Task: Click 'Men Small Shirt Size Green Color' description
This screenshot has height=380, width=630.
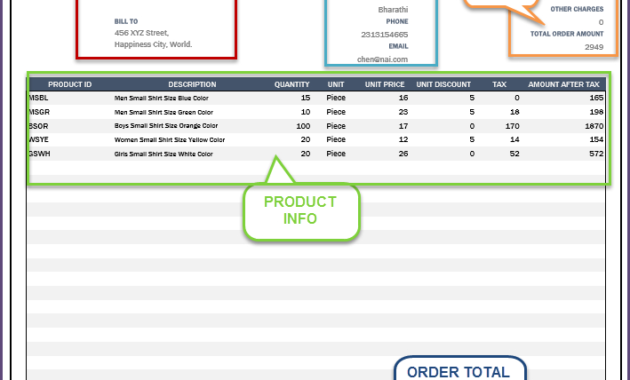Action: 164,112
